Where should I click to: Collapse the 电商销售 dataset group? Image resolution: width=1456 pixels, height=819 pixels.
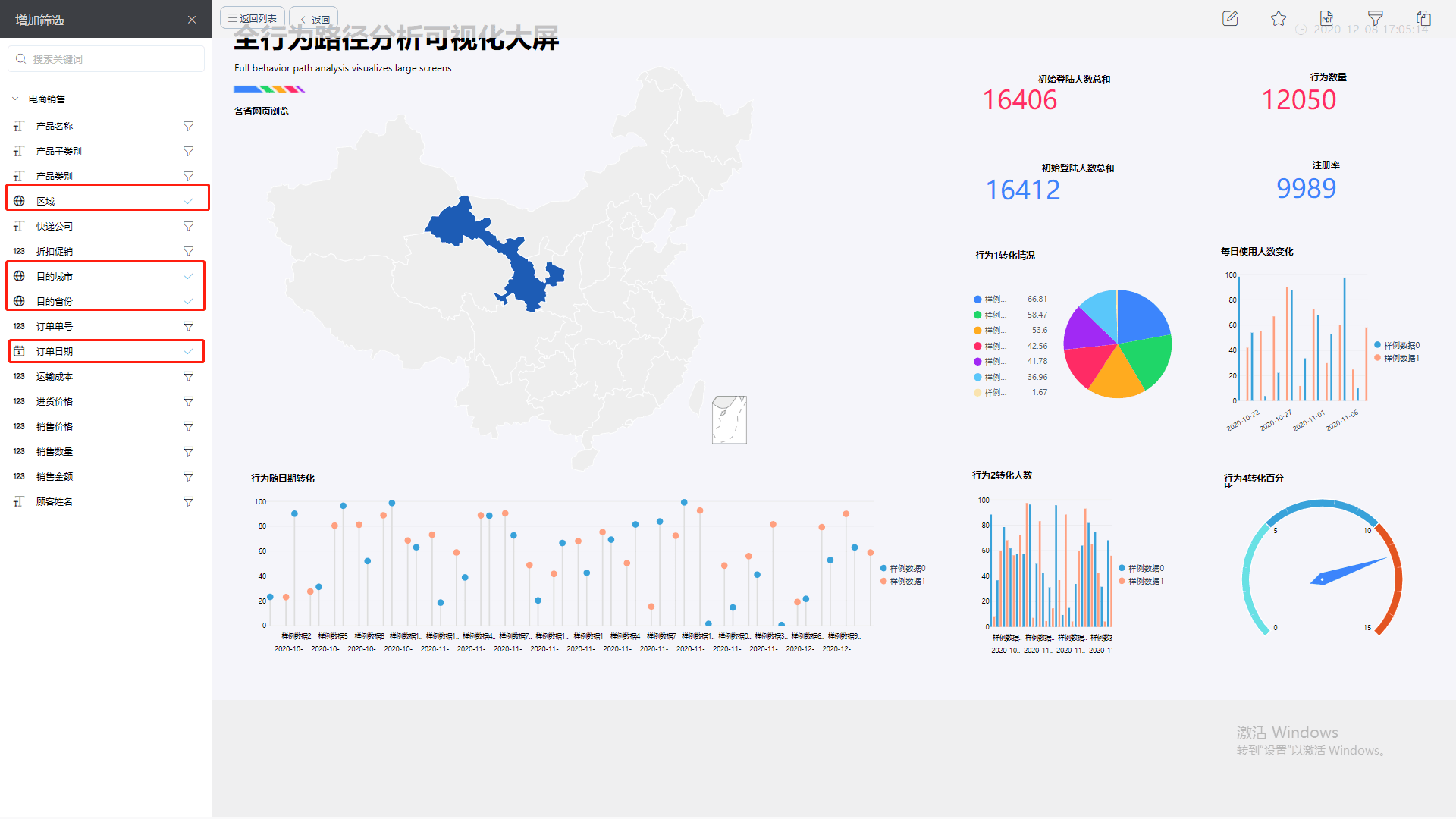pos(15,99)
